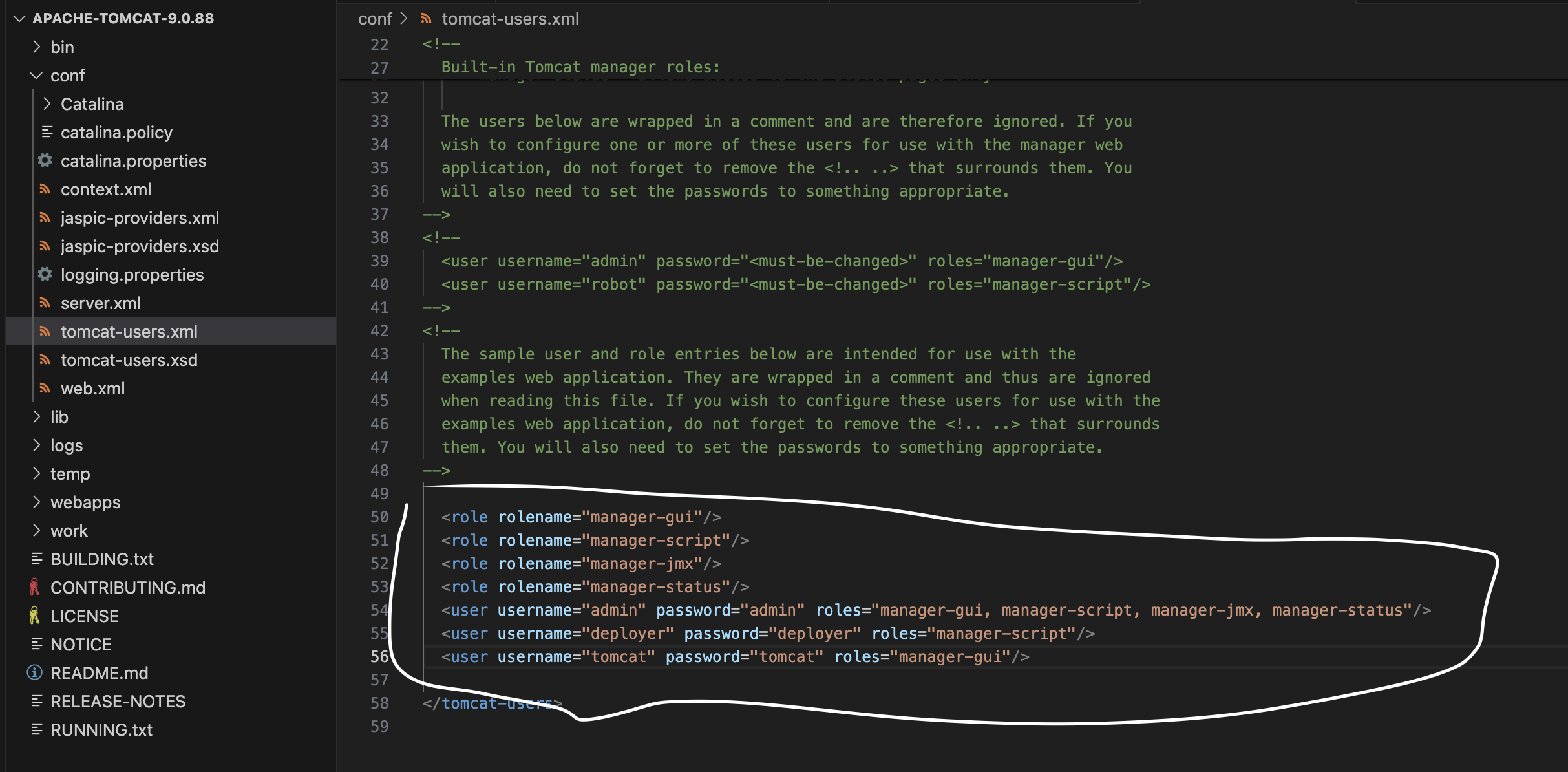
Task: Click the XML icon in the breadcrumb bar
Action: [426, 19]
